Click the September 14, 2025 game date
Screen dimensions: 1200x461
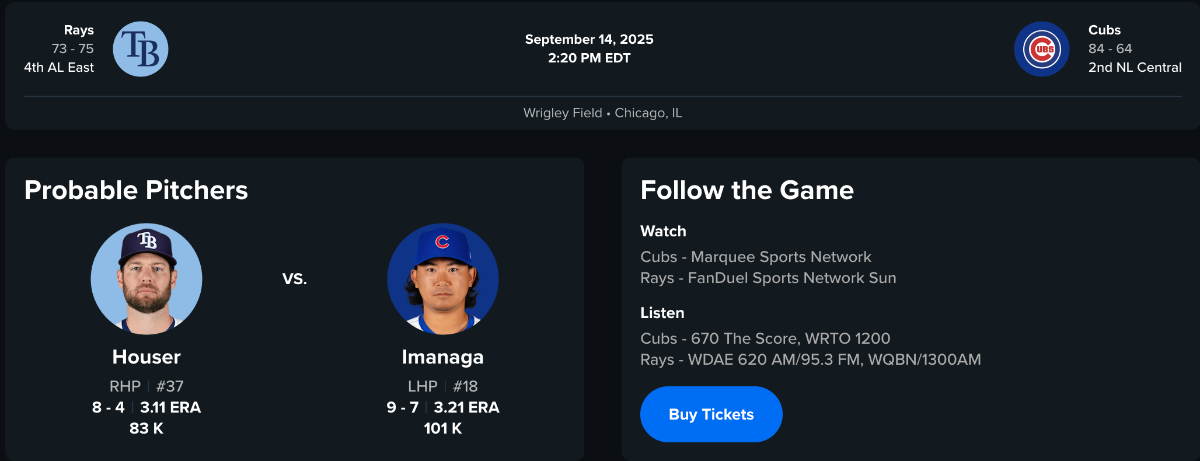(589, 40)
